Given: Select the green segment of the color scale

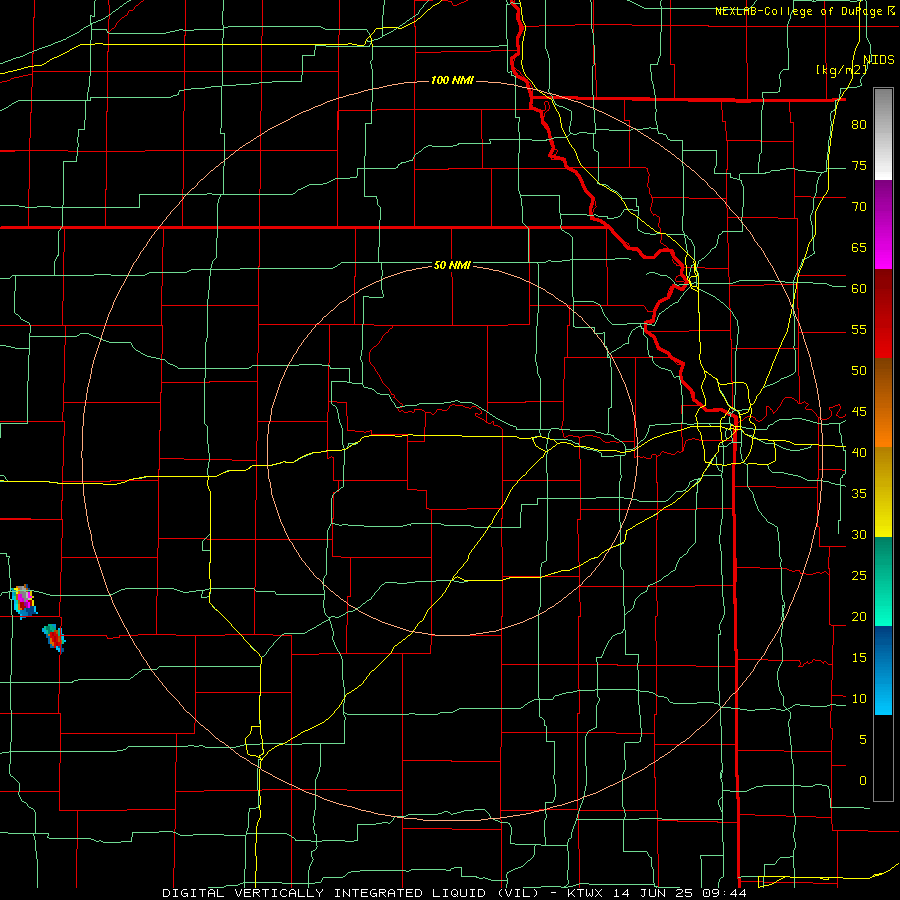Looking at the screenshot, I should click(x=883, y=581).
